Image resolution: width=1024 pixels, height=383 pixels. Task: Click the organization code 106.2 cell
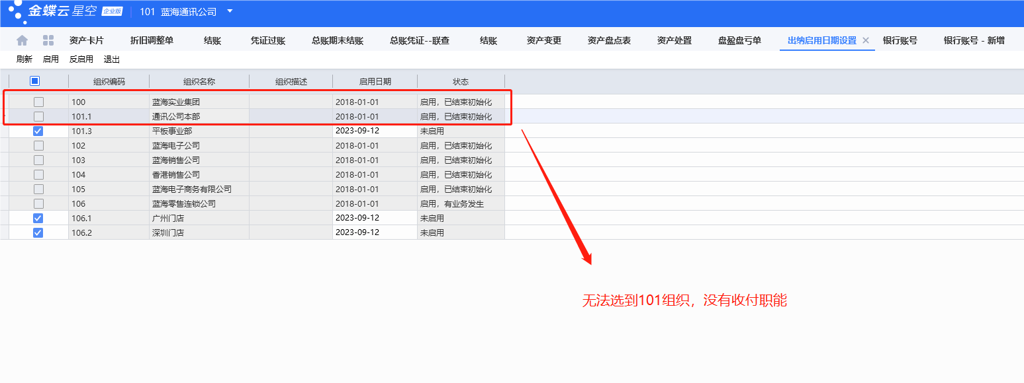point(109,233)
